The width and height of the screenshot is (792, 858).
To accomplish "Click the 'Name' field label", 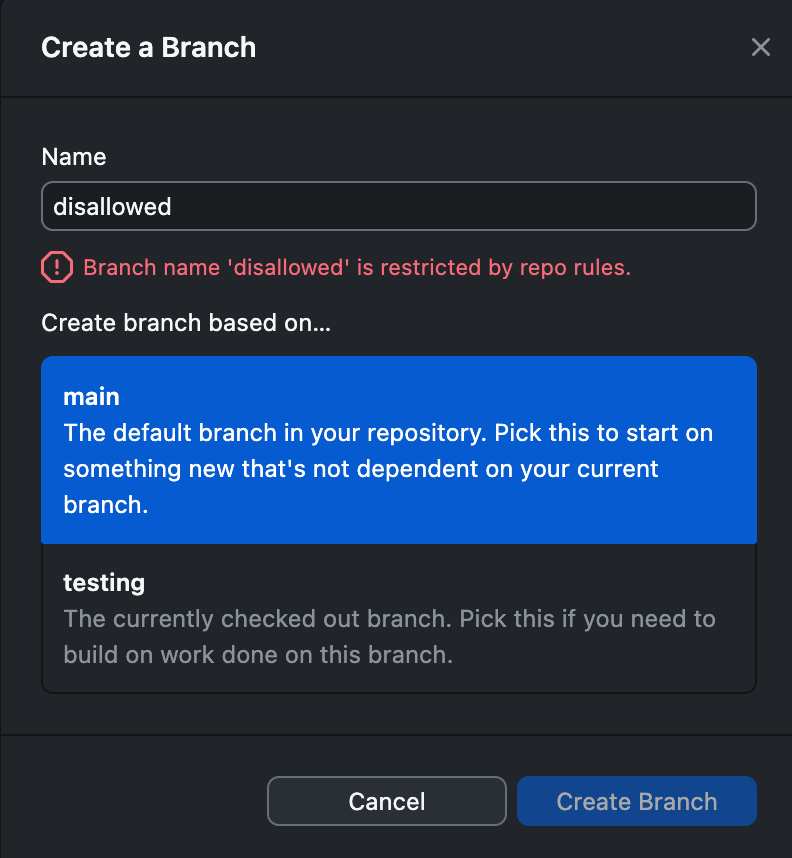I will tap(73, 157).
